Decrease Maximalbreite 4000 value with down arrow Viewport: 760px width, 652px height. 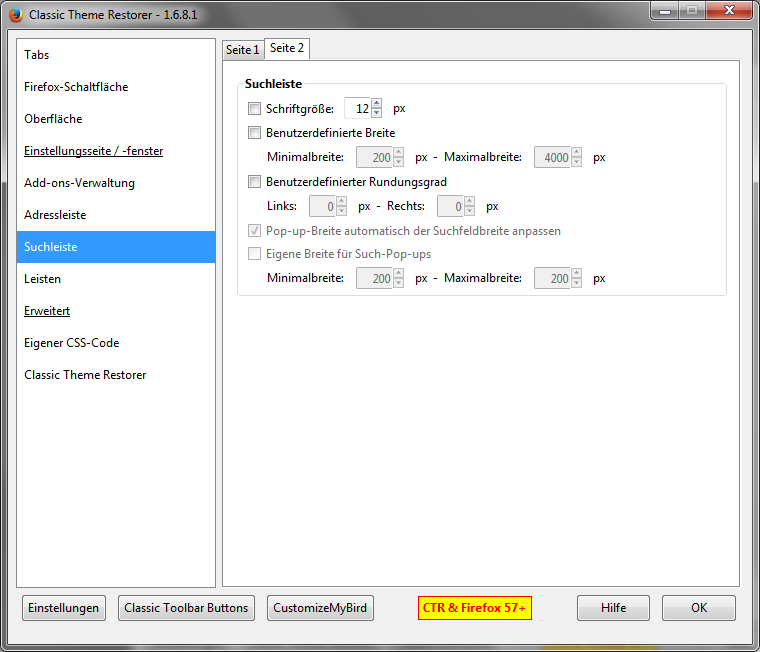pyautogui.click(x=576, y=162)
